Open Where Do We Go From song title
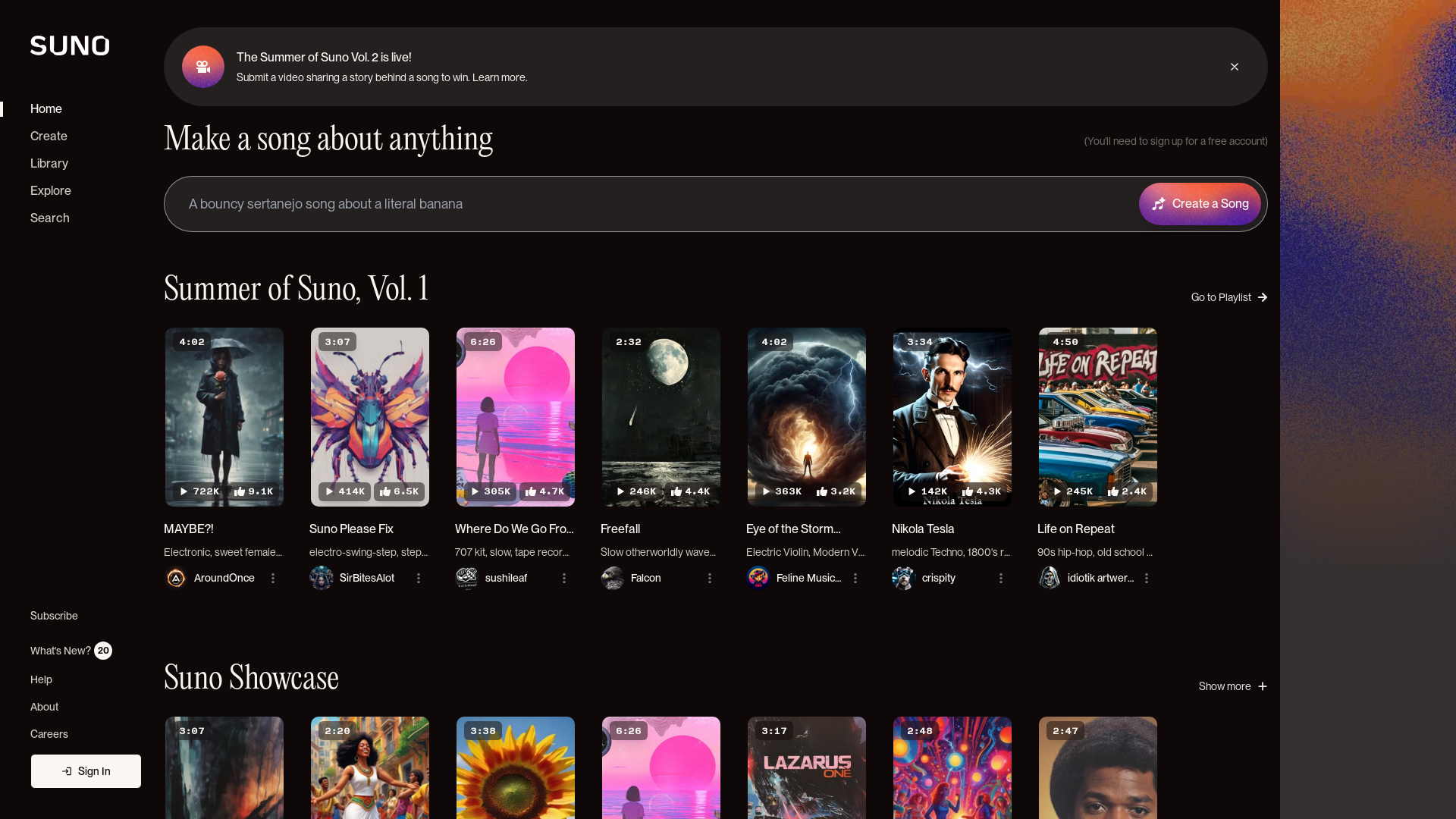This screenshot has height=819, width=1456. 514,529
